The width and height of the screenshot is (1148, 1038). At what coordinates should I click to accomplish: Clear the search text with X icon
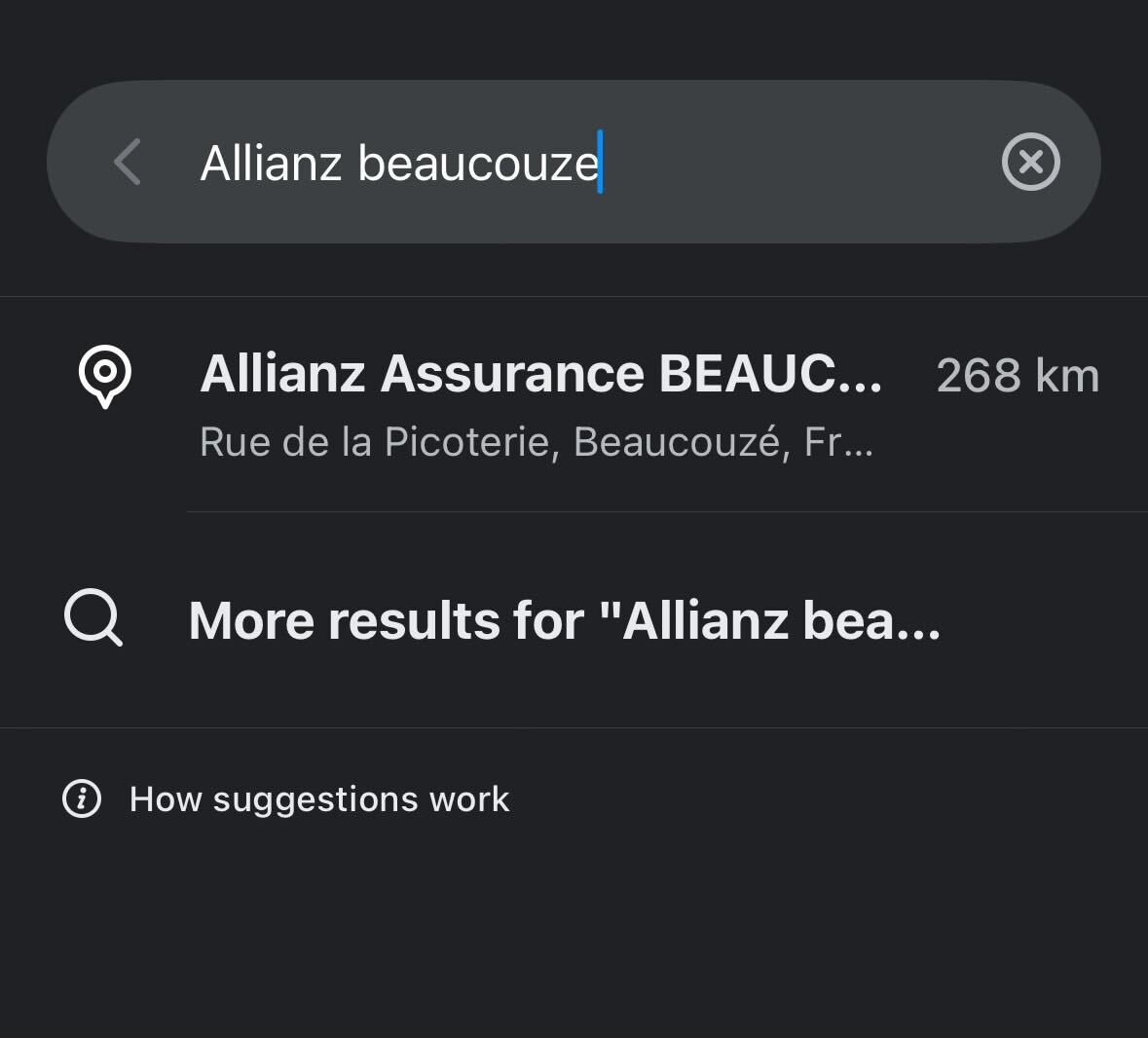point(1030,162)
